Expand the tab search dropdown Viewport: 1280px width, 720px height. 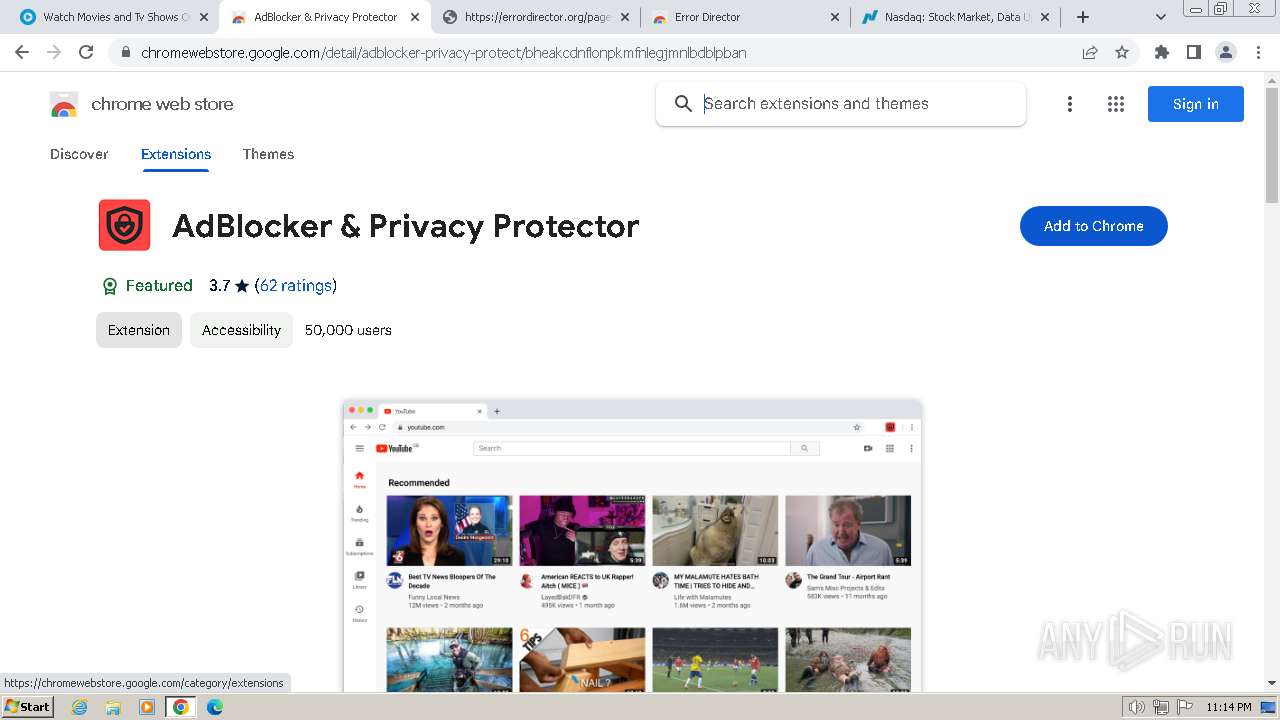tap(1160, 17)
